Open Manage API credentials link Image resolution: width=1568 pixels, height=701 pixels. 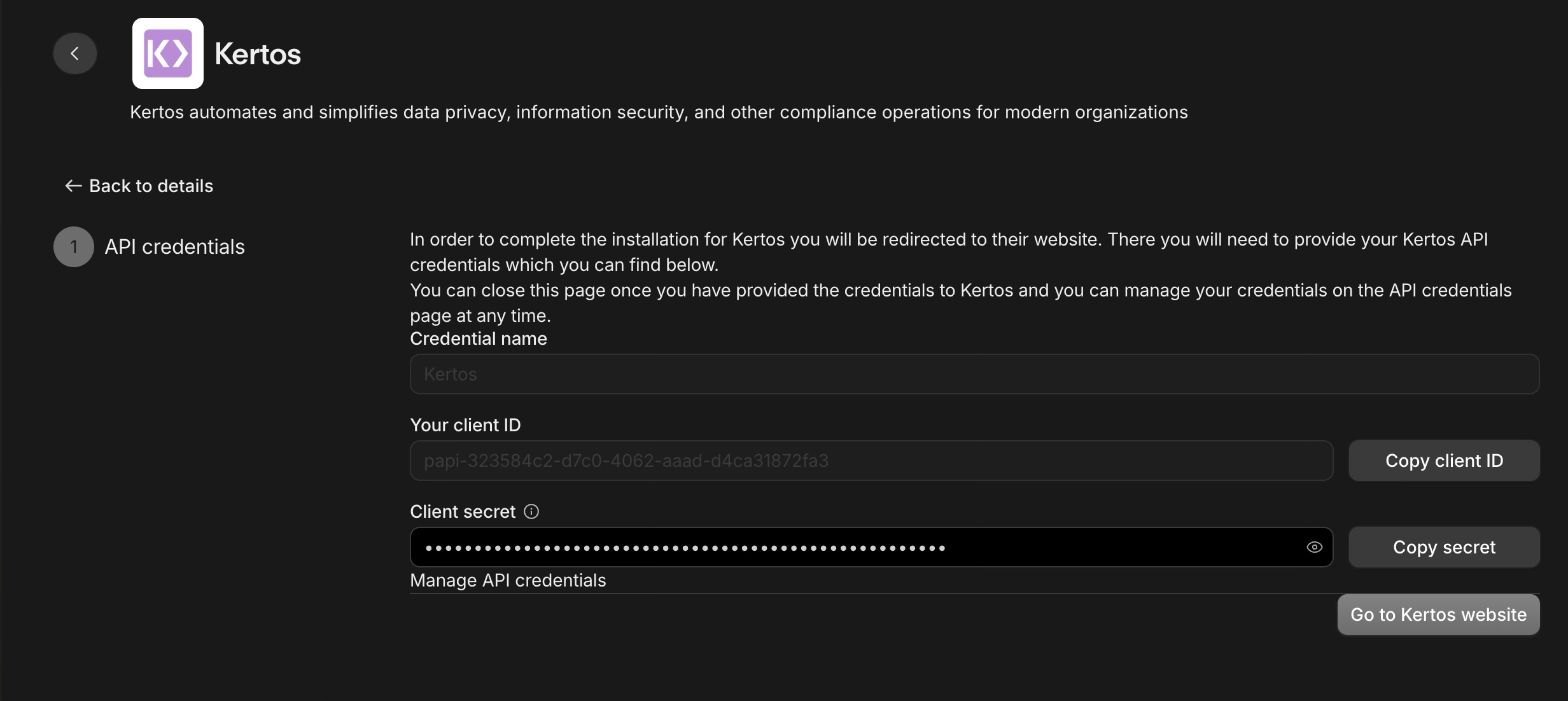(x=508, y=580)
